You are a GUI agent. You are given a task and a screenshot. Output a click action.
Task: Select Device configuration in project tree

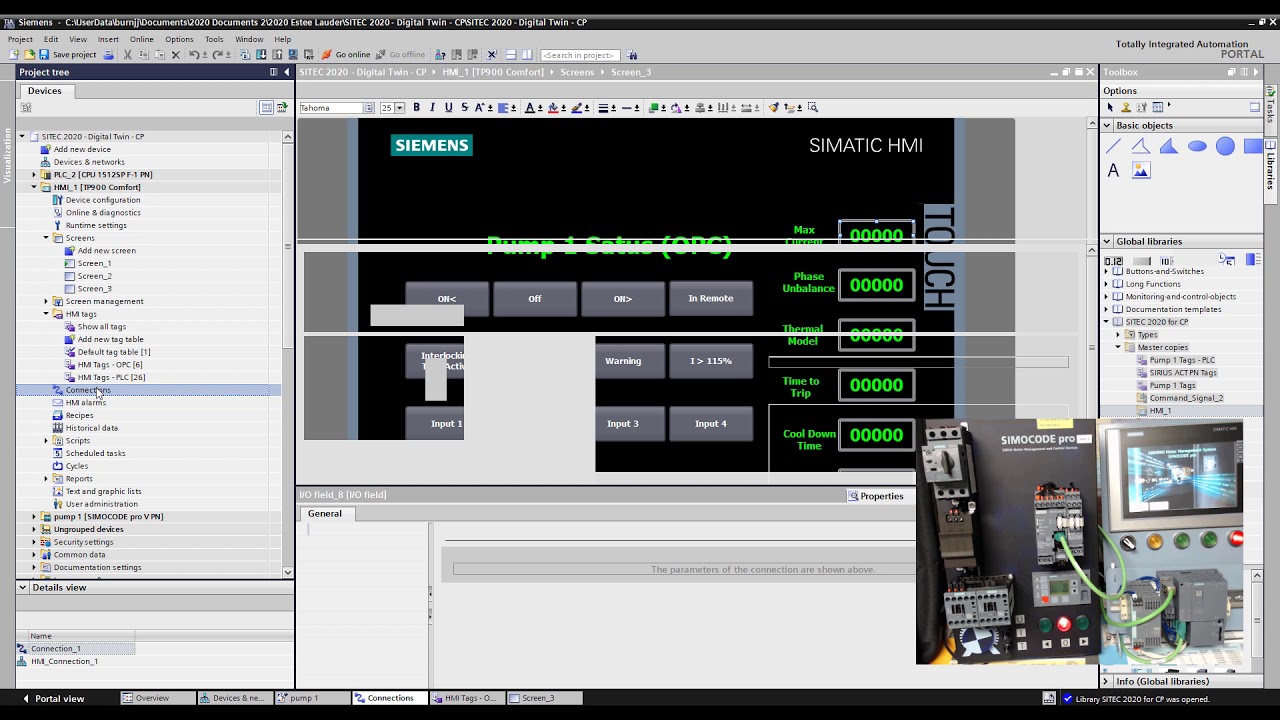(x=103, y=200)
